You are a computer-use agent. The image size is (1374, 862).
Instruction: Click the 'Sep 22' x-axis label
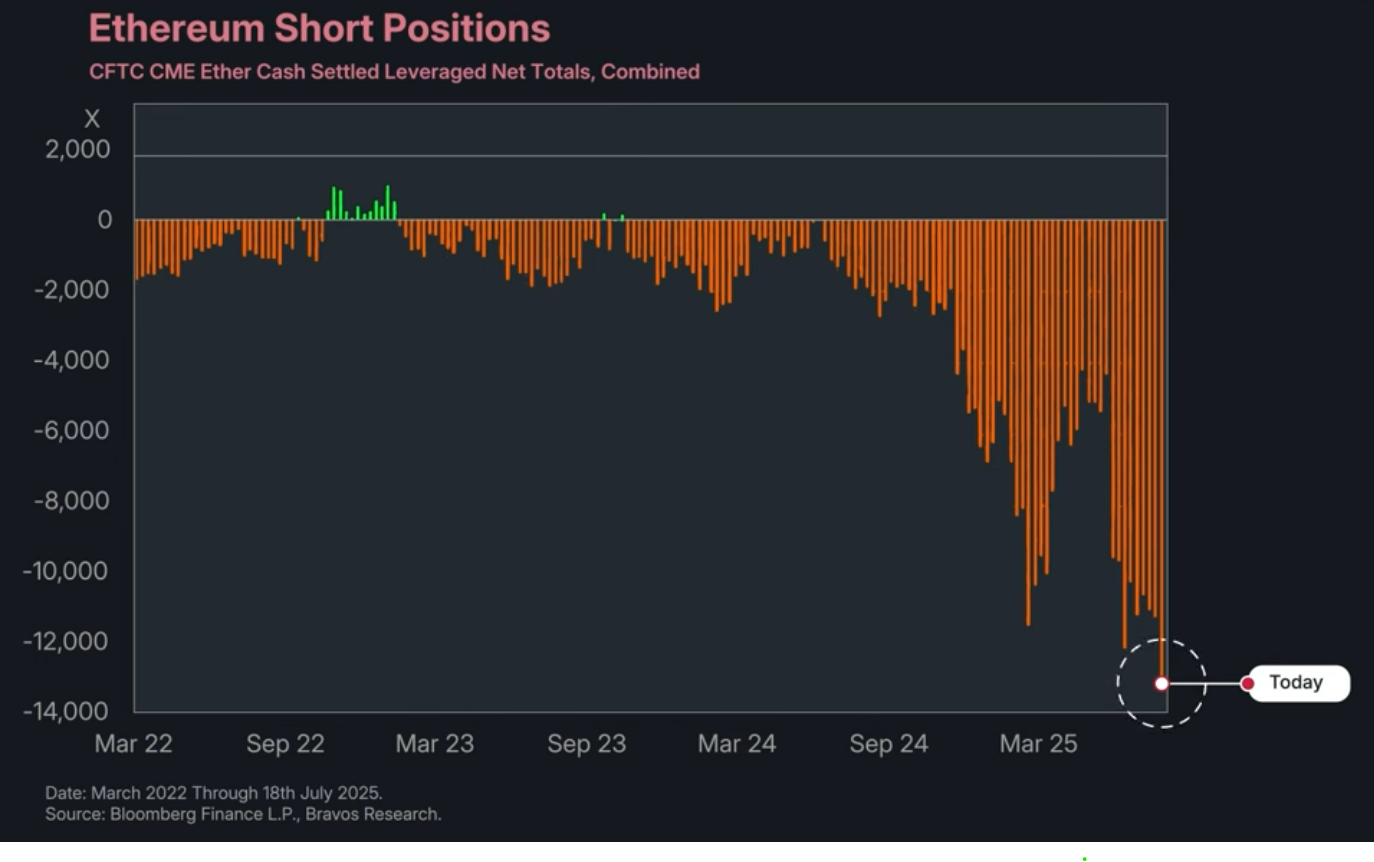tap(285, 744)
